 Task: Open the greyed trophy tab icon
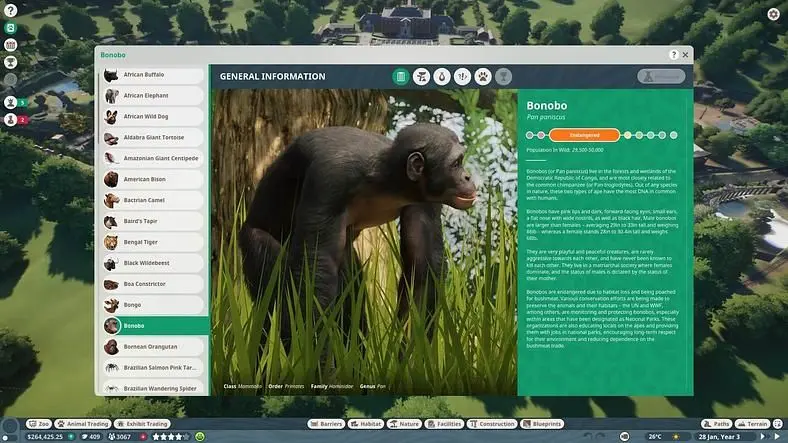[x=504, y=76]
